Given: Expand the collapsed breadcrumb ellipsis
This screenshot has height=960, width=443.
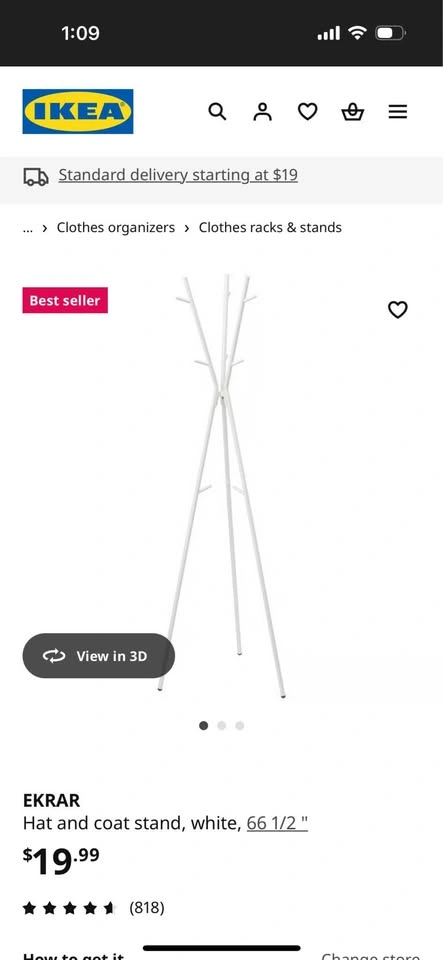Looking at the screenshot, I should pos(28,228).
